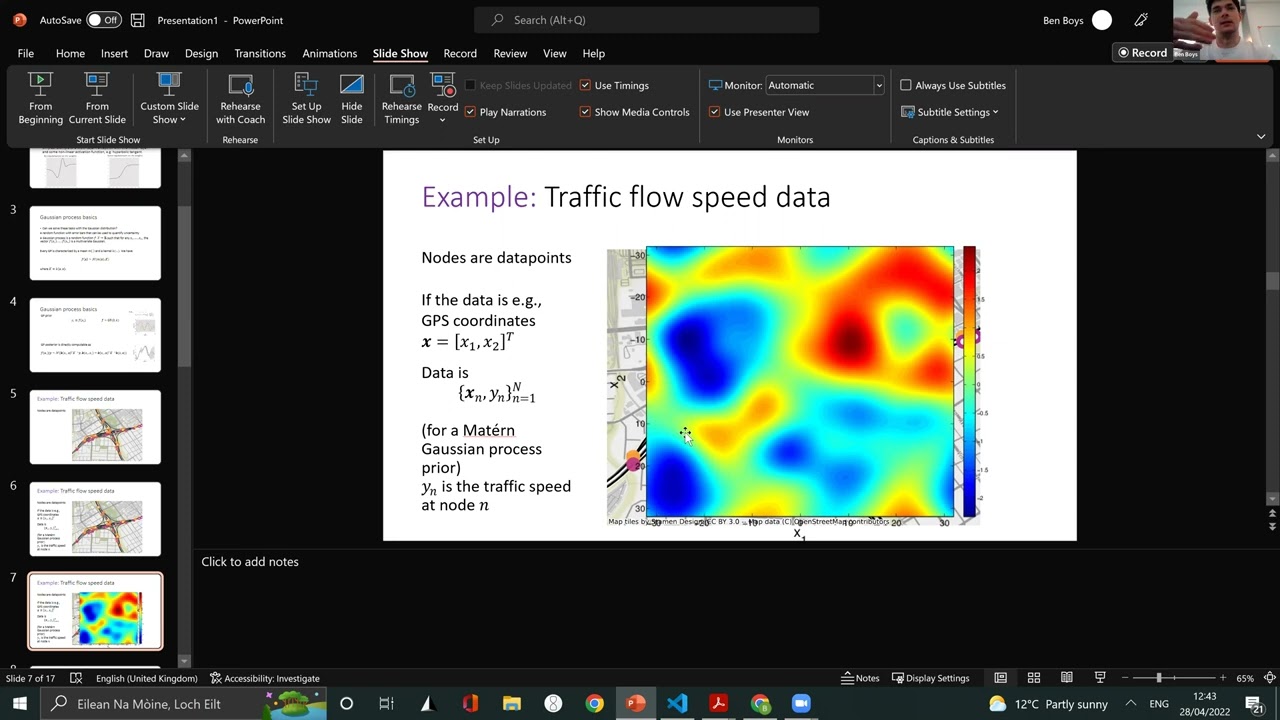
Task: Open Task View on the taskbar
Action: coord(386,704)
